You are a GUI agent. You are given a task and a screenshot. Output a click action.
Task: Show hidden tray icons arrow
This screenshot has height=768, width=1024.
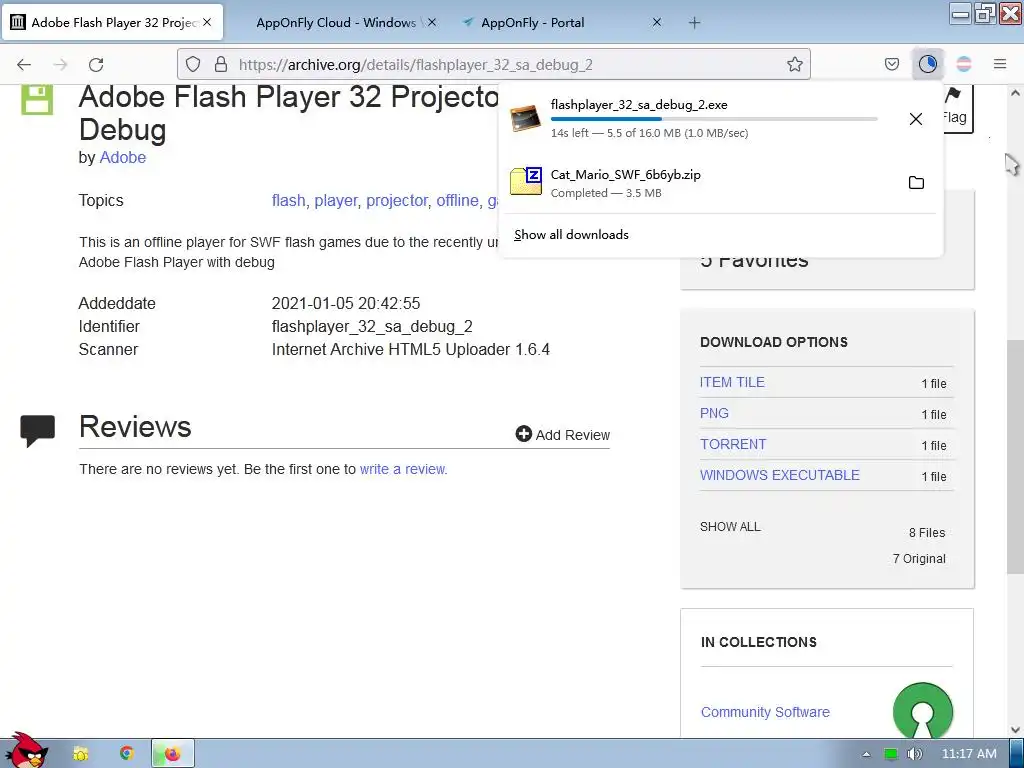(866, 754)
